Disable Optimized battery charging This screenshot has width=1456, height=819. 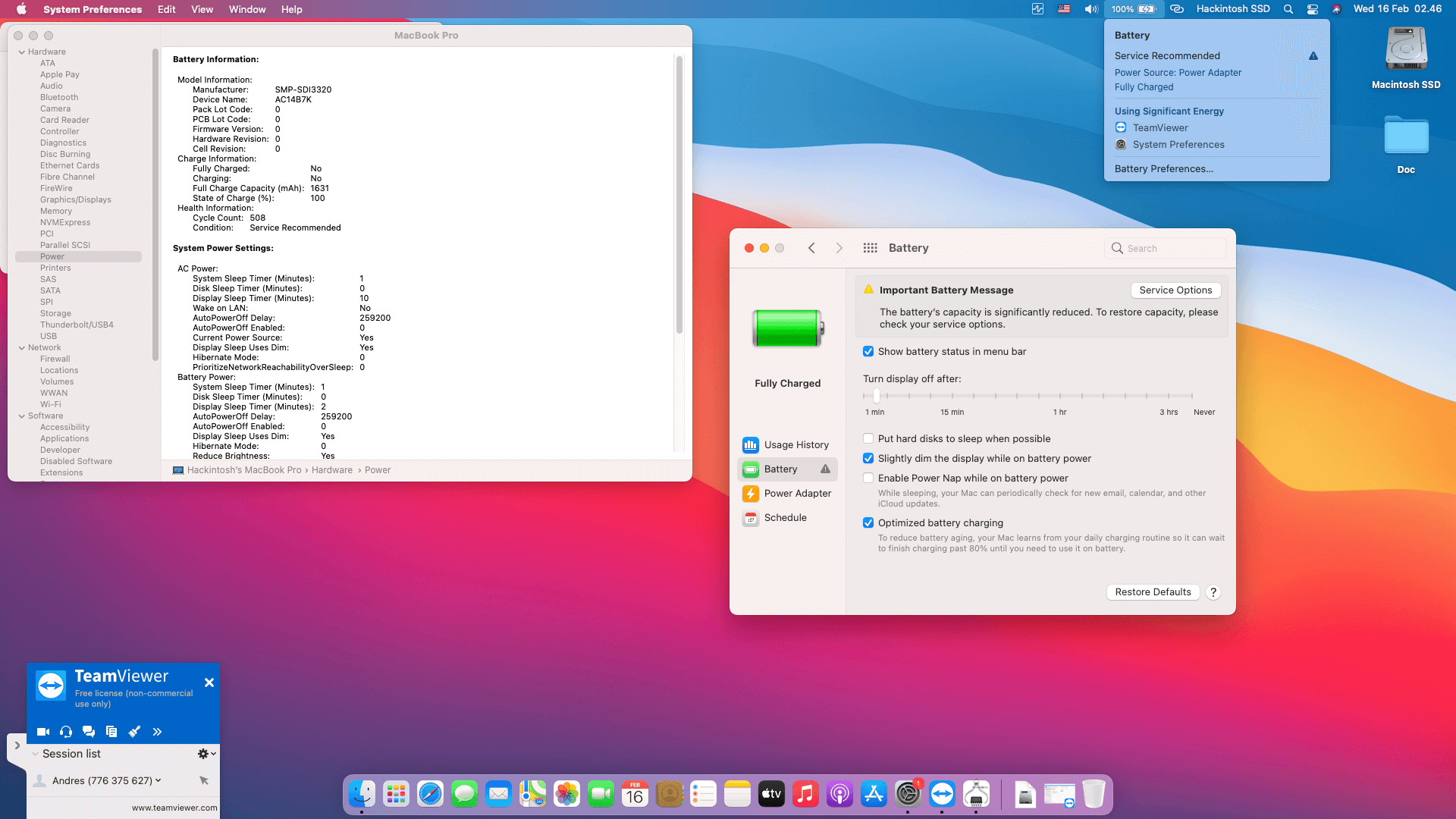tap(868, 522)
